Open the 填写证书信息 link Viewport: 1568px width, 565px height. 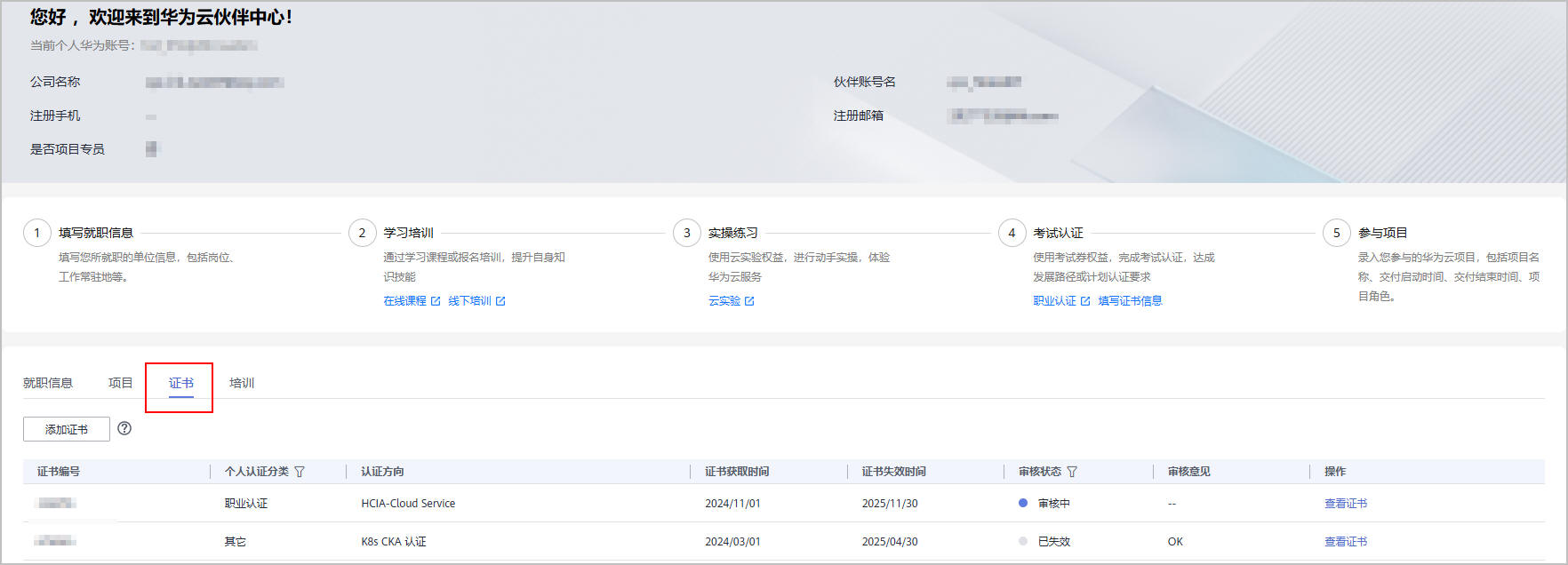(1130, 301)
